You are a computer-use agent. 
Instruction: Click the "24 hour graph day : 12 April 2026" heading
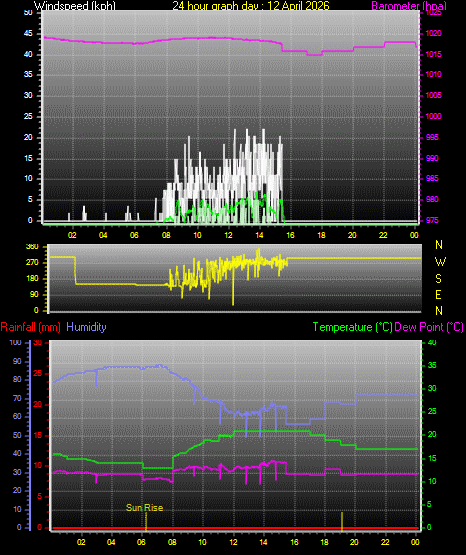click(x=251, y=5)
